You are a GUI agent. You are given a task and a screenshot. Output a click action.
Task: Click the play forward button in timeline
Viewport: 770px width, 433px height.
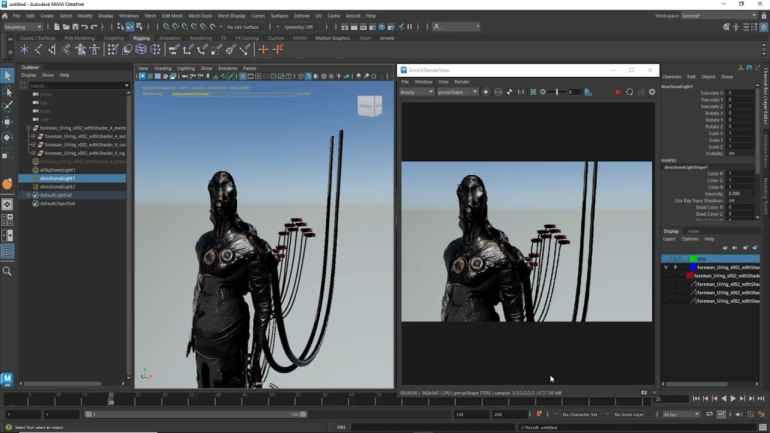(733, 399)
